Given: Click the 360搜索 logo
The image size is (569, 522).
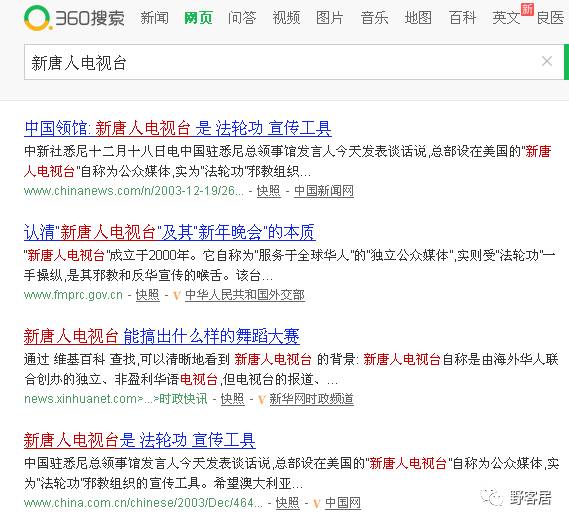Looking at the screenshot, I should [74, 18].
